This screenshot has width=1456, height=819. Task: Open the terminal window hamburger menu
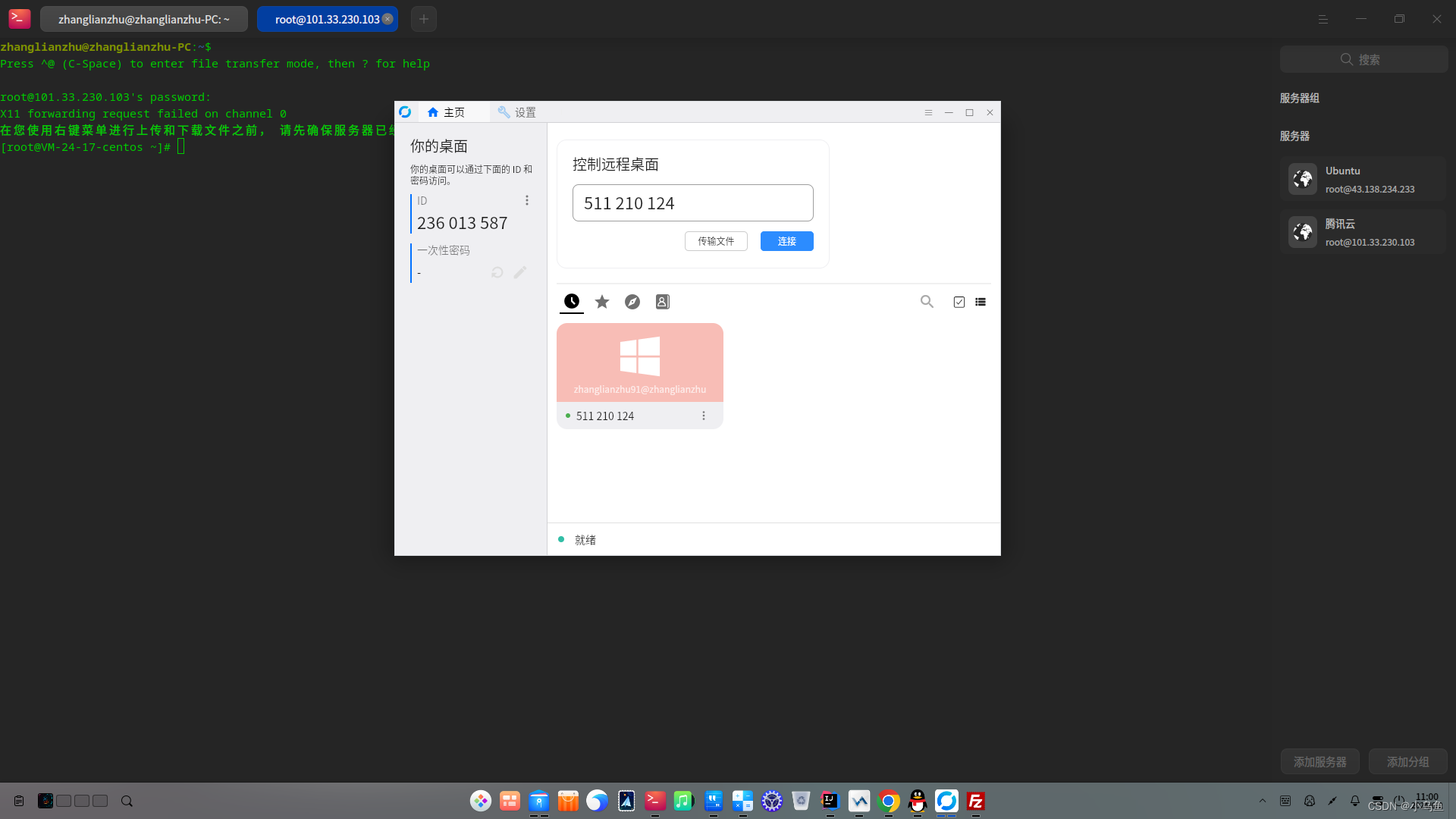1323,19
